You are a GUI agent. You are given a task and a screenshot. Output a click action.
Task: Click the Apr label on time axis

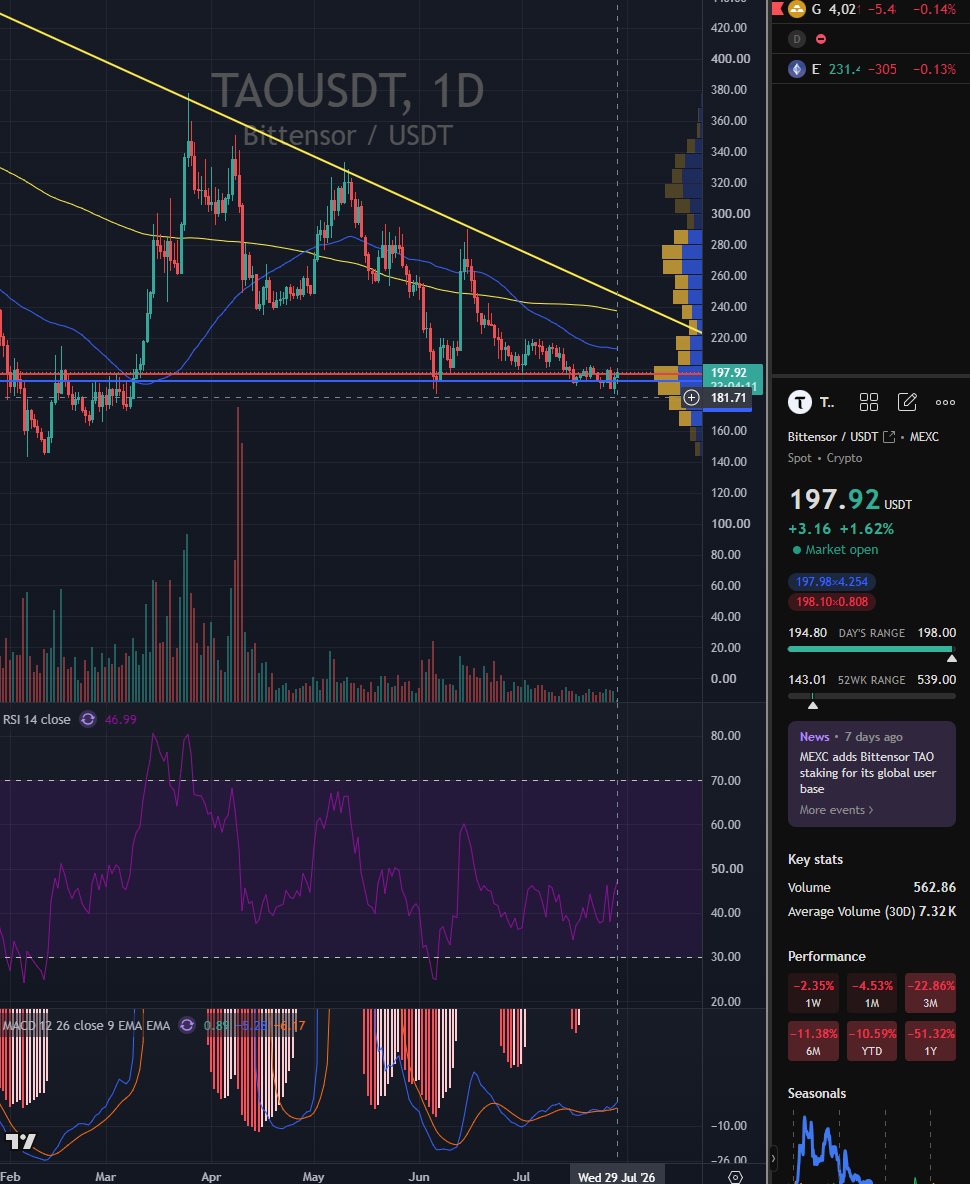pyautogui.click(x=211, y=1177)
